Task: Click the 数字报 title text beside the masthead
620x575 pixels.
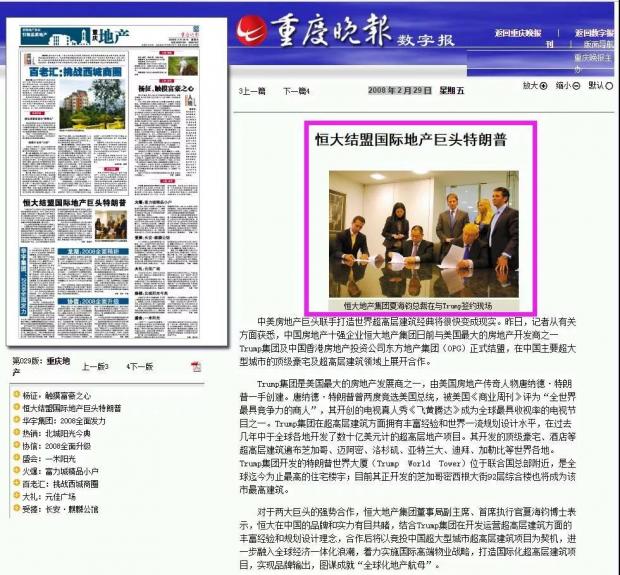Action: (426, 40)
